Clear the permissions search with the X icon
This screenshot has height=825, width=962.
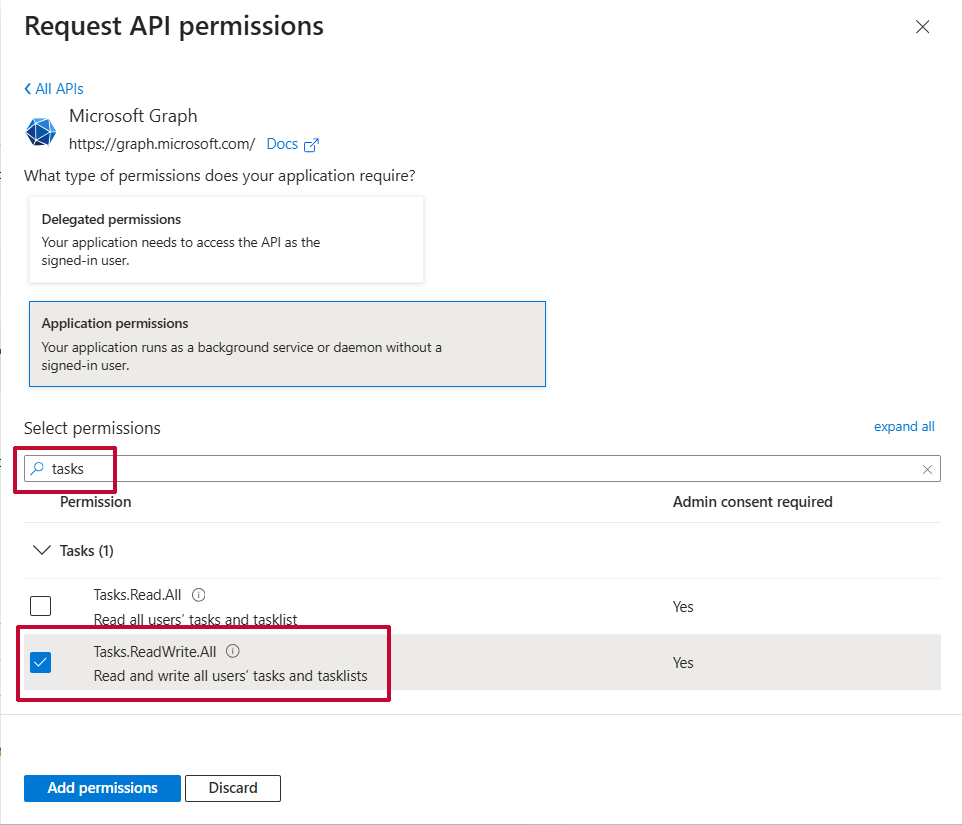[x=927, y=469]
